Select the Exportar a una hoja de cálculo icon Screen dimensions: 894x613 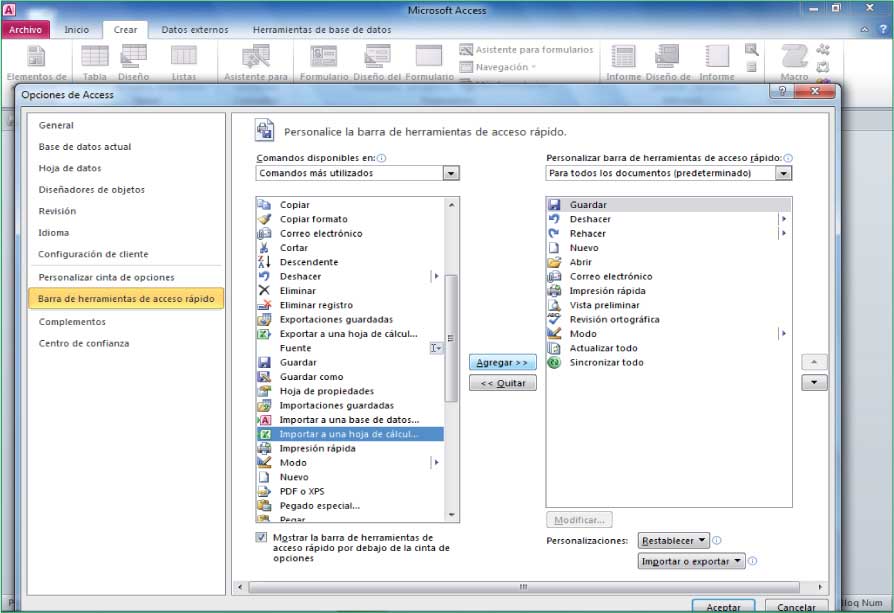click(x=264, y=334)
